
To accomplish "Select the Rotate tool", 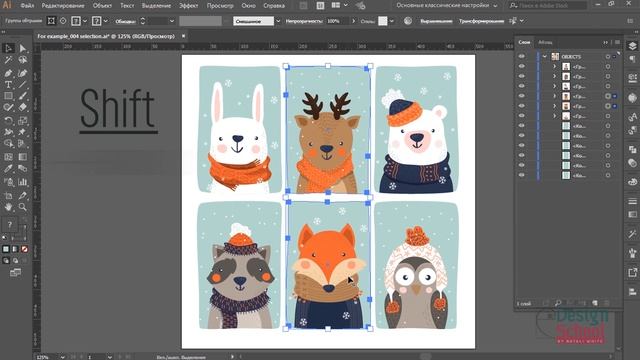I will coord(8,120).
